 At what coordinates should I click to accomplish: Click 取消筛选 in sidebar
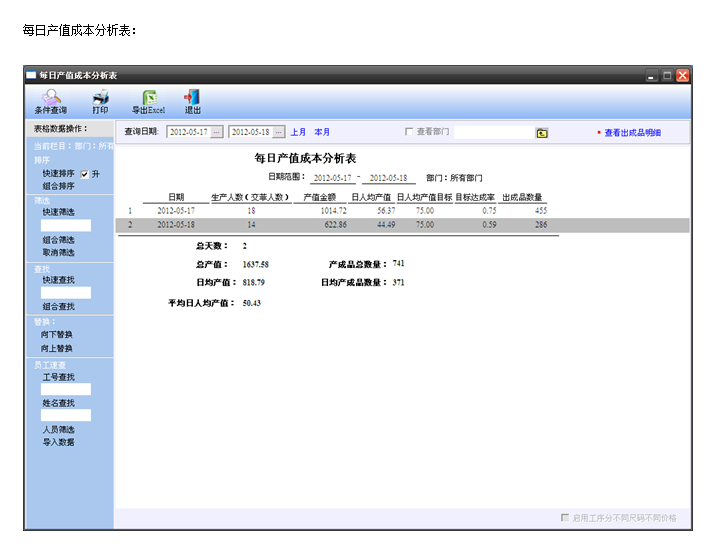tap(57, 253)
